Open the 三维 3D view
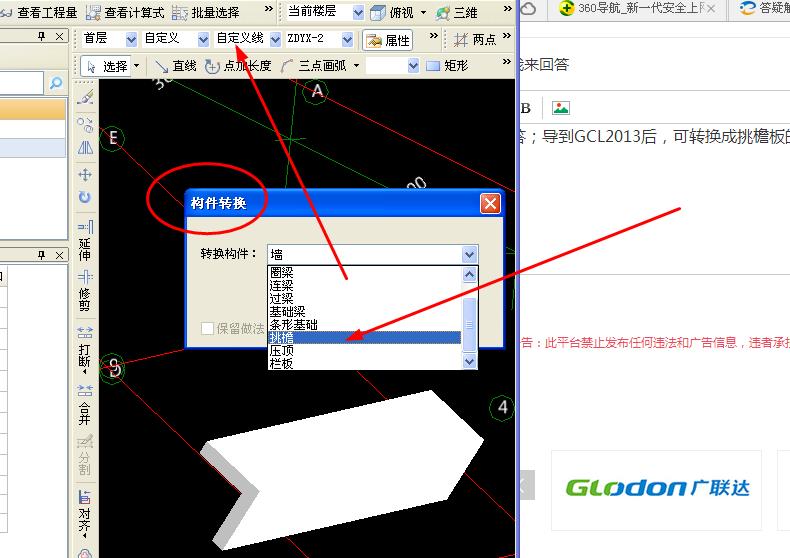 [457, 13]
